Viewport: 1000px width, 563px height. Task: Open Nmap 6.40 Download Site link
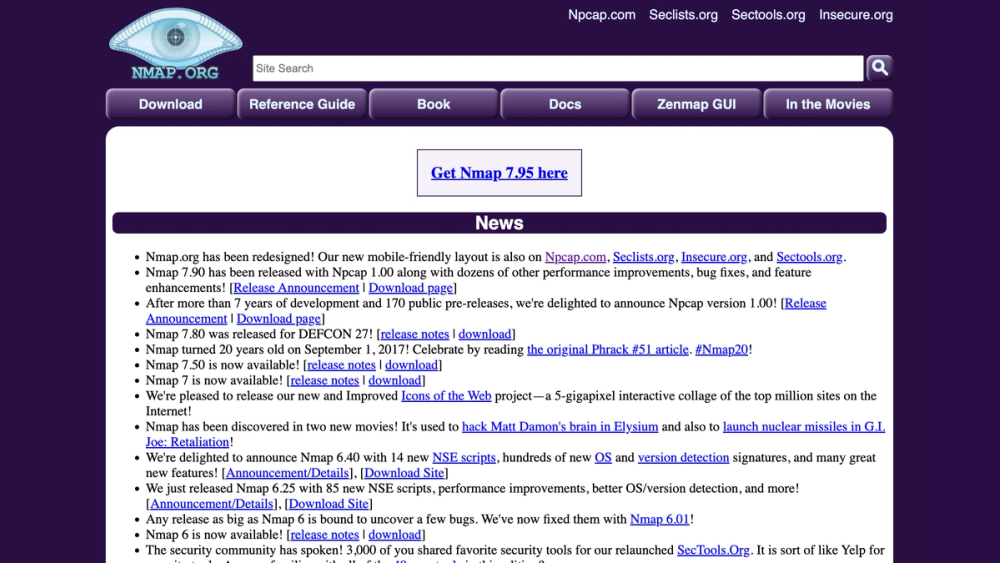pyautogui.click(x=404, y=473)
